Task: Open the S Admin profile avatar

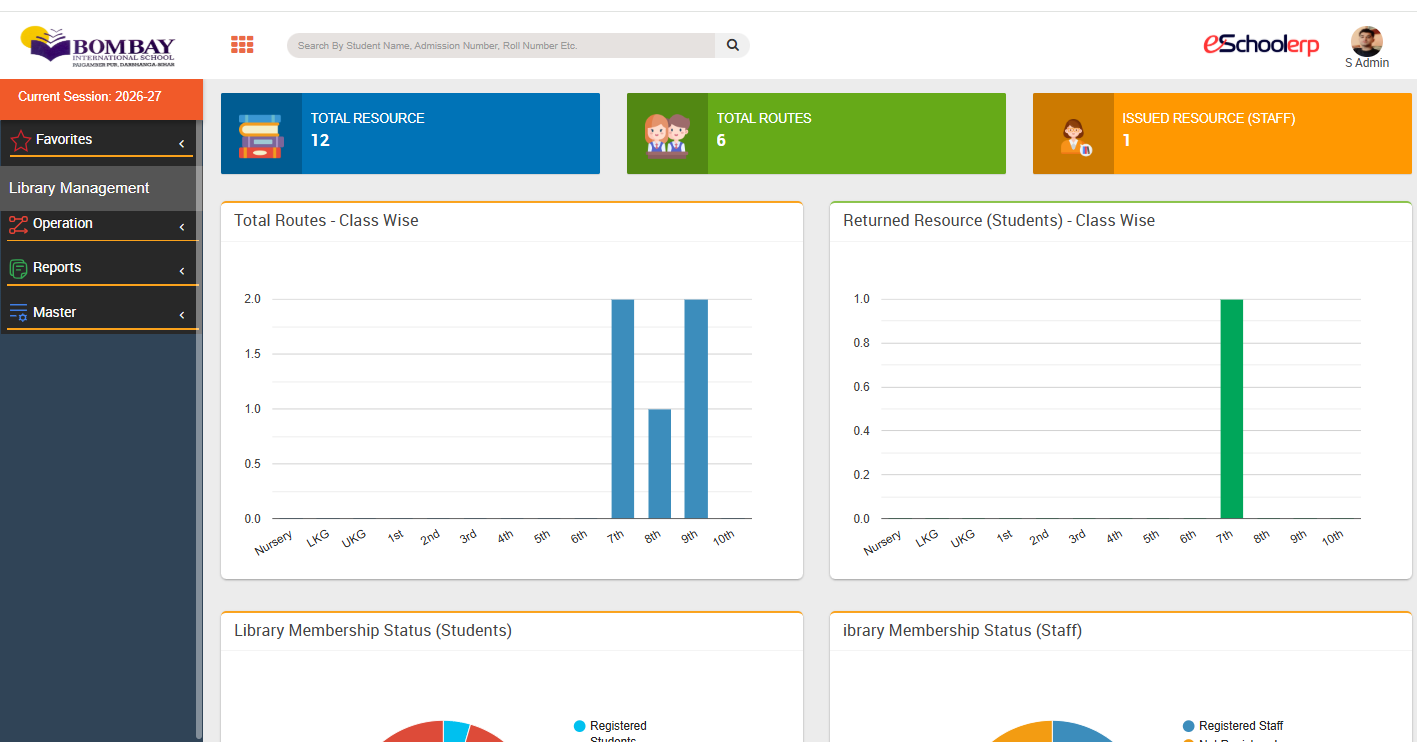Action: 1366,41
